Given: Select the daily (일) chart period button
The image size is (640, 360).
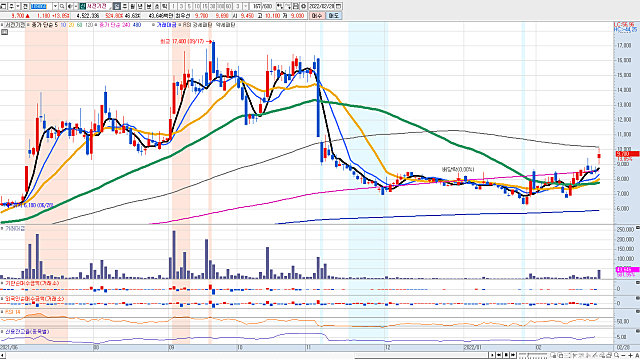Looking at the screenshot, I should [x=117, y=6].
